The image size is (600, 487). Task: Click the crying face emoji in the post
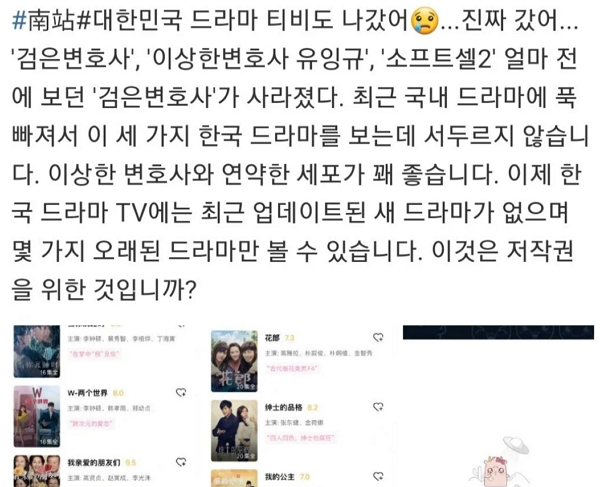(424, 22)
